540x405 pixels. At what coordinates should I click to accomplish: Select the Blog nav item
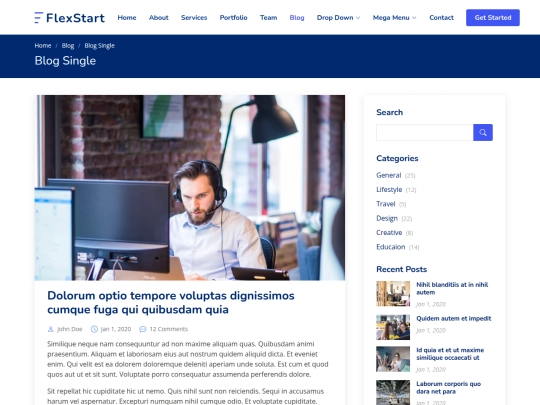[x=297, y=18]
